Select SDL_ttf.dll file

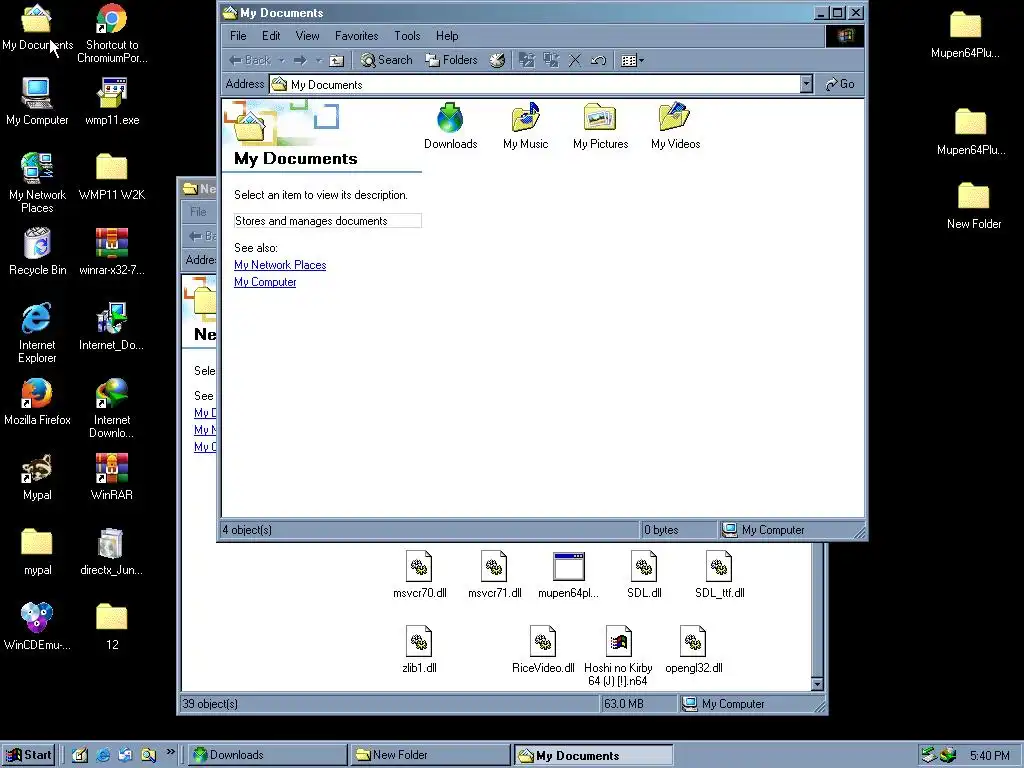pos(719,575)
